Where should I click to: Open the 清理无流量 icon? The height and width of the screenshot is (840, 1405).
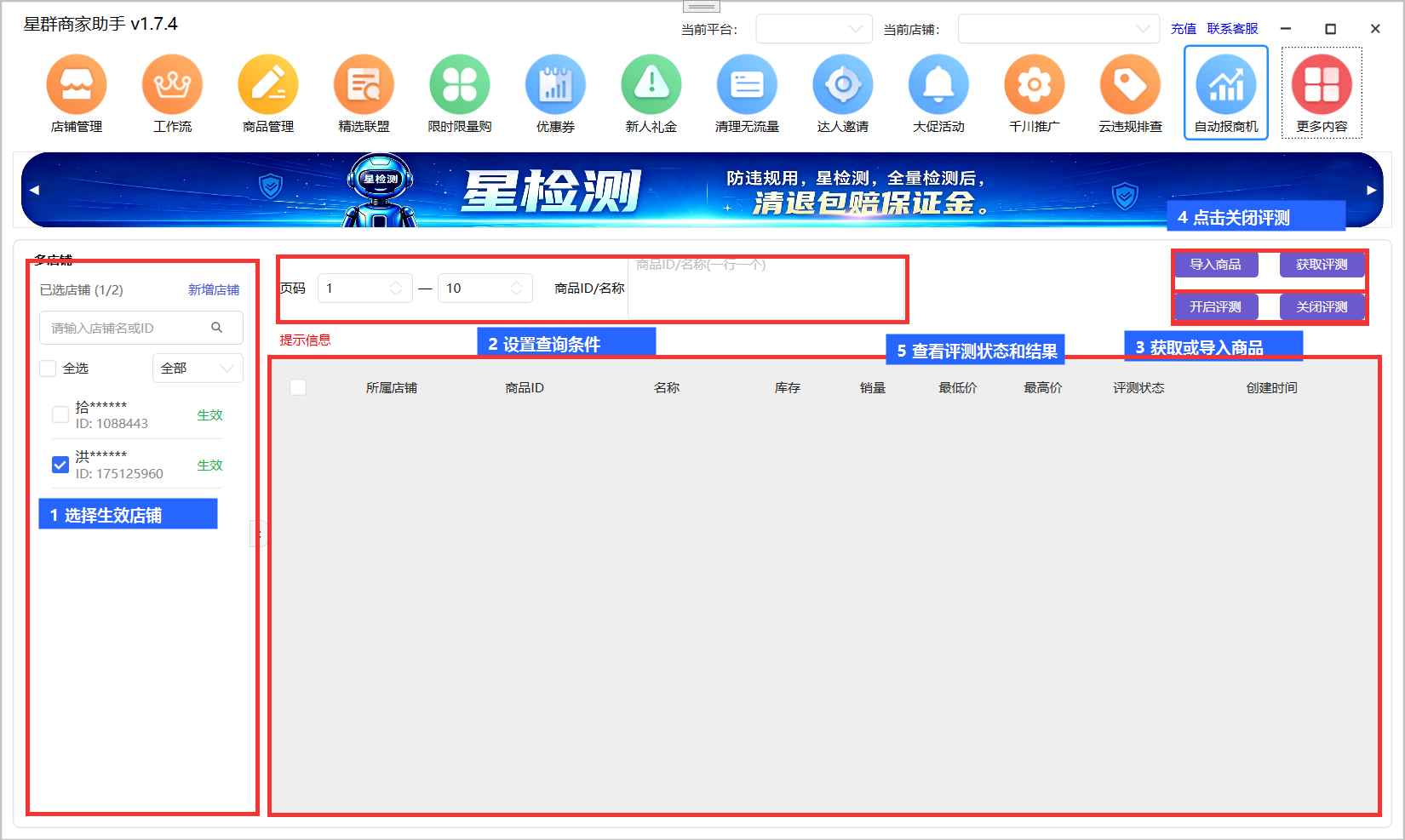click(747, 84)
